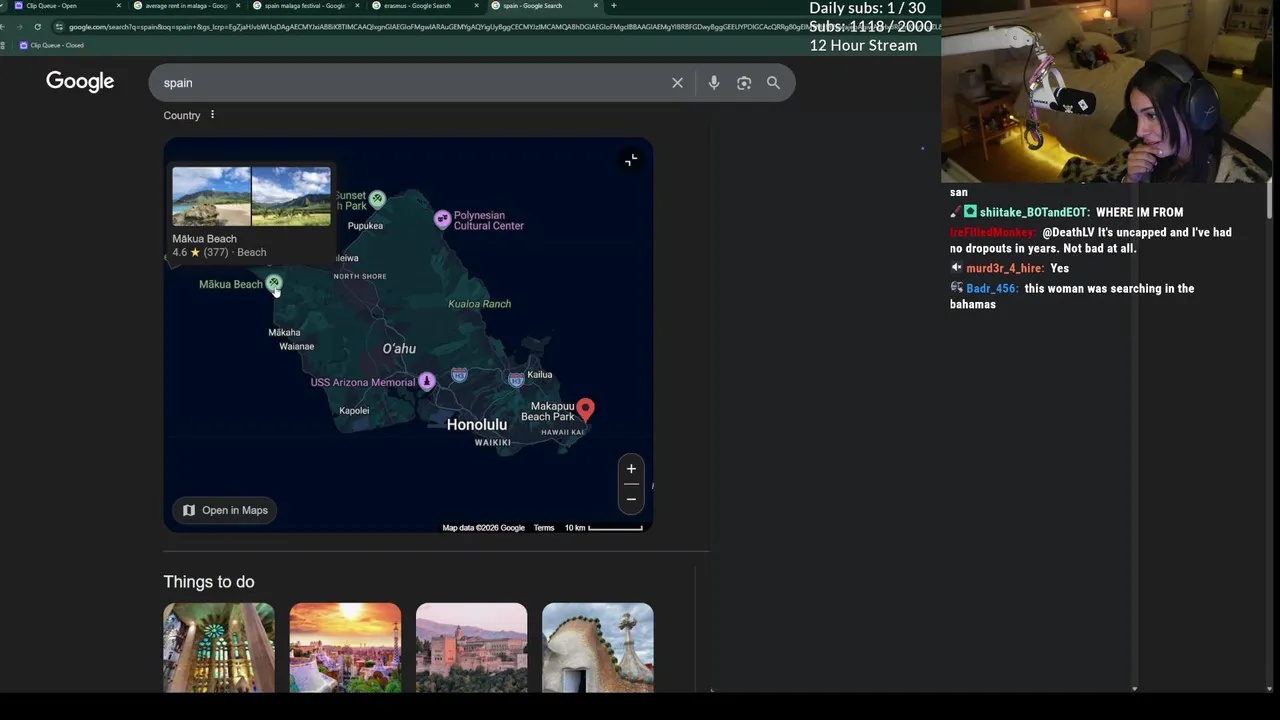
Task: Open Google Lens image search
Action: (x=744, y=83)
